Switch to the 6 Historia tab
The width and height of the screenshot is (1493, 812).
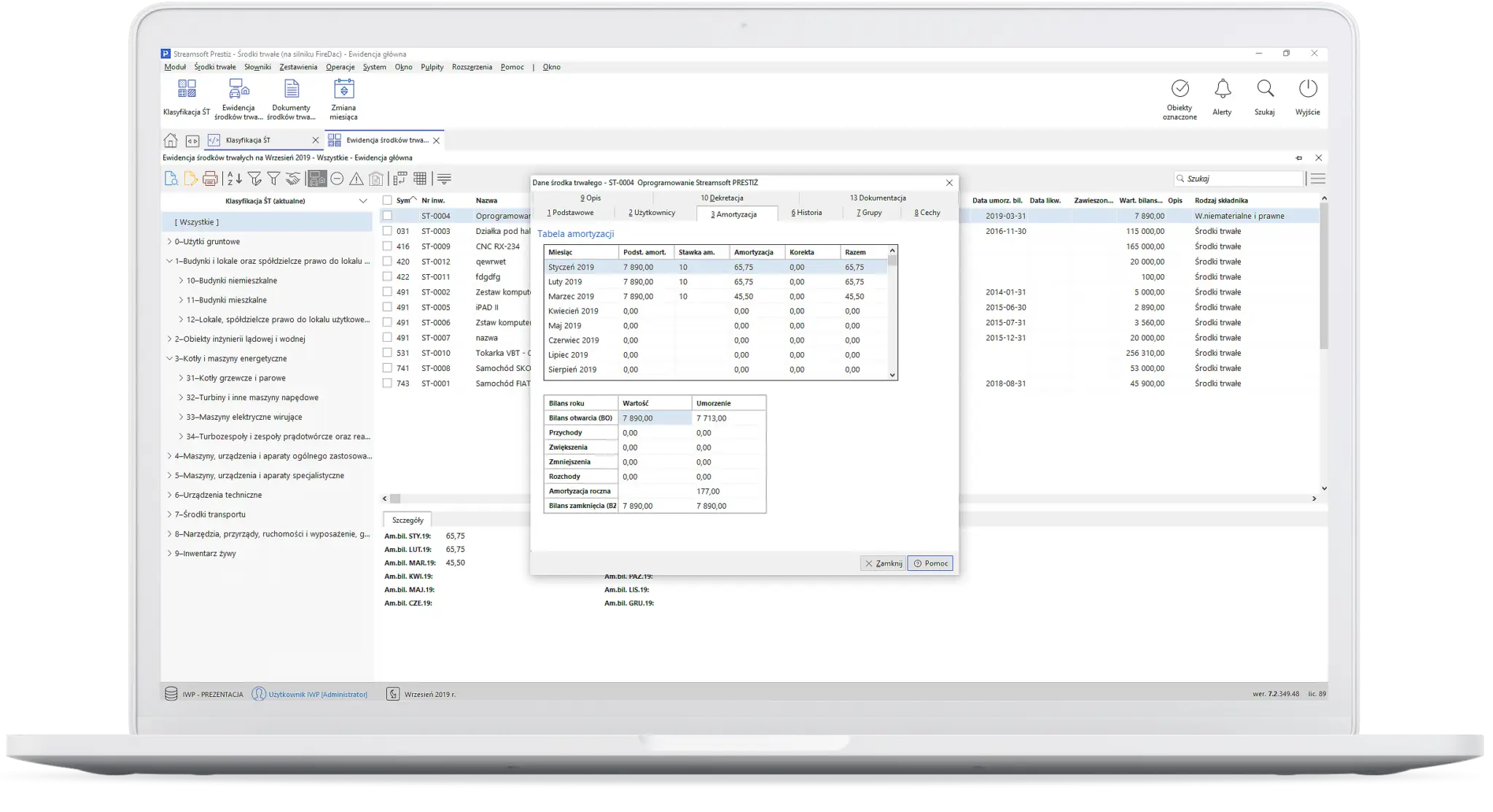point(806,213)
